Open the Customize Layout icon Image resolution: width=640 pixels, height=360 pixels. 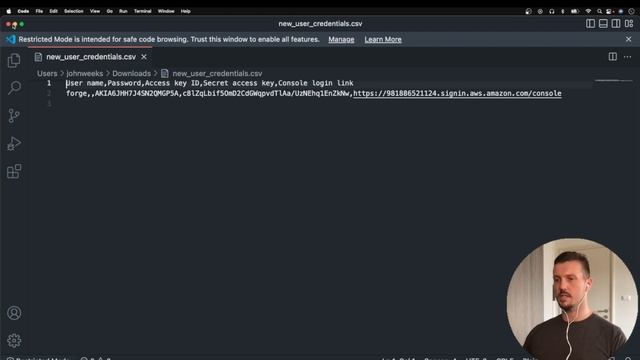coord(629,24)
